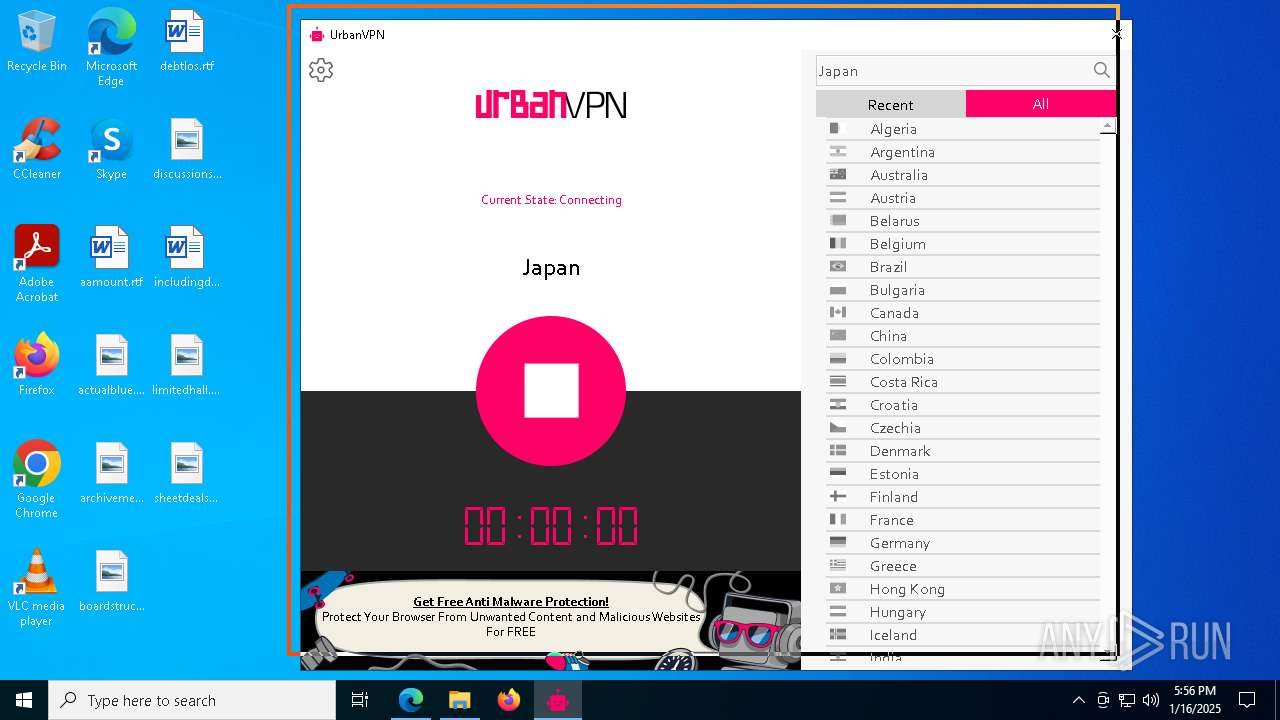Open notification center icon
Image resolution: width=1280 pixels, height=720 pixels.
coord(1247,700)
